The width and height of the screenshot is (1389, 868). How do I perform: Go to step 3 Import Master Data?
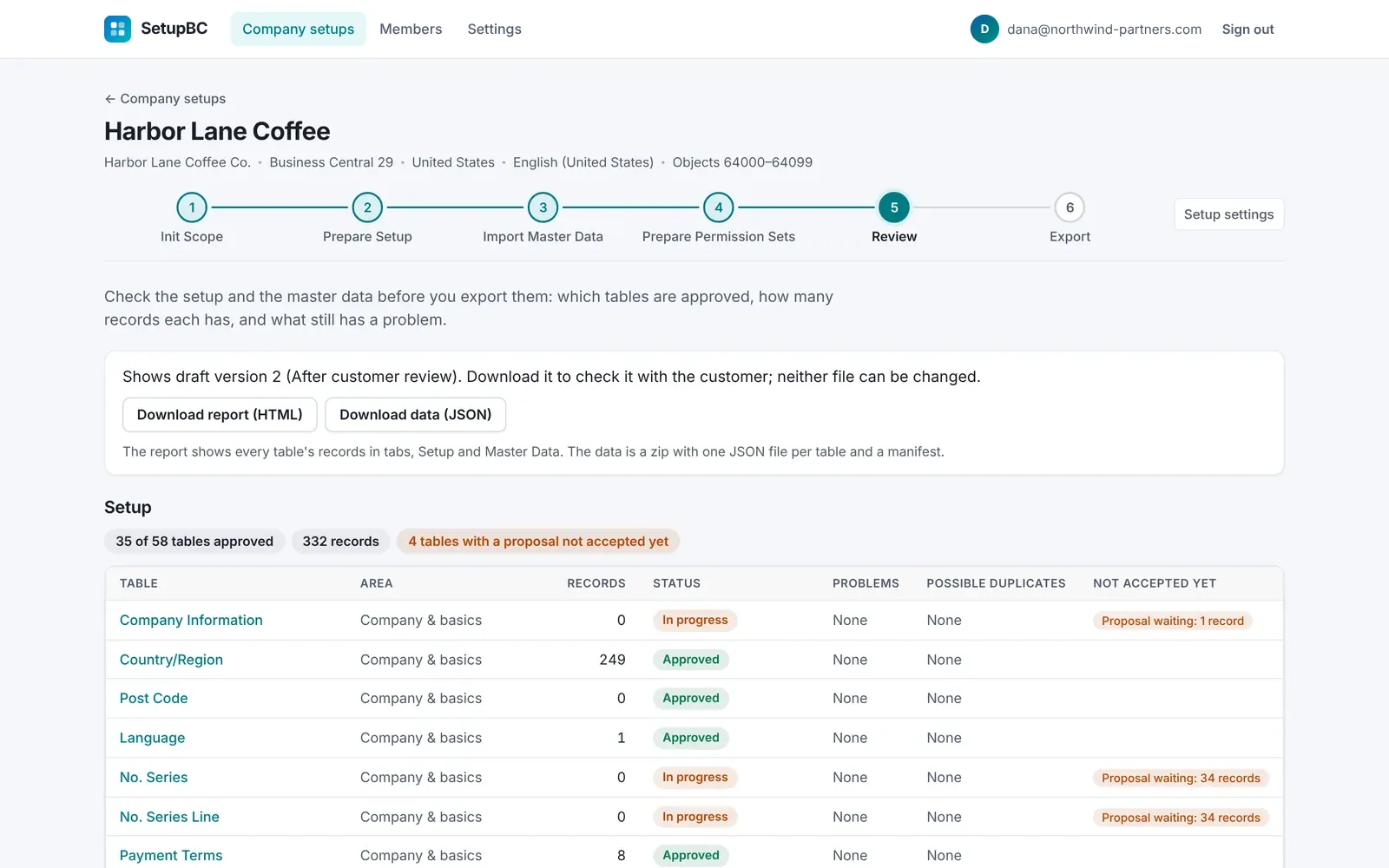[x=543, y=218]
